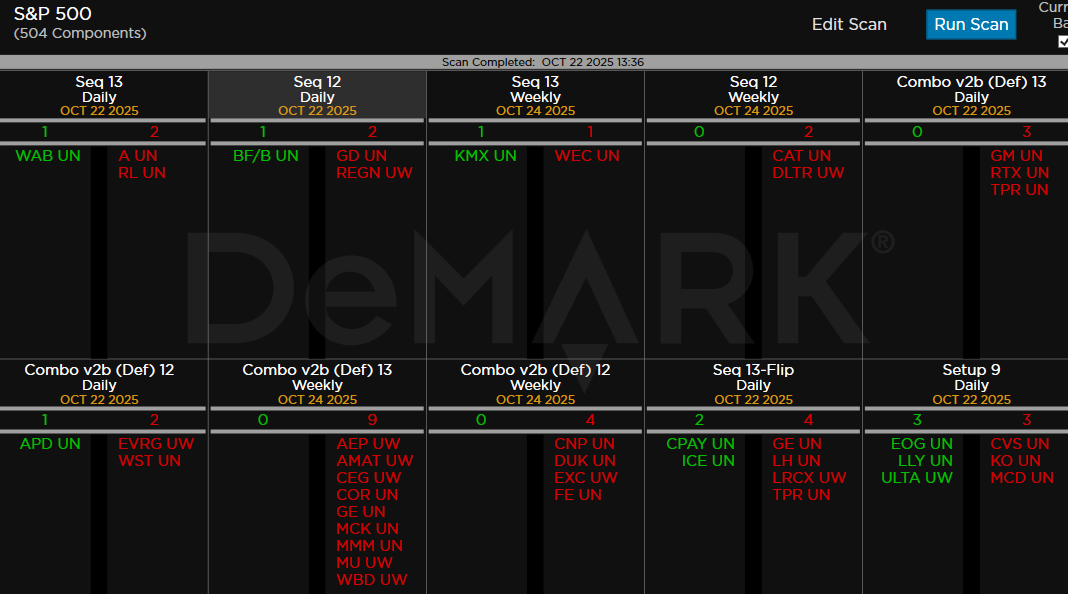Select AMAT UW in weekly Combo list
Viewport: 1068px width, 594px height.
coord(374,461)
